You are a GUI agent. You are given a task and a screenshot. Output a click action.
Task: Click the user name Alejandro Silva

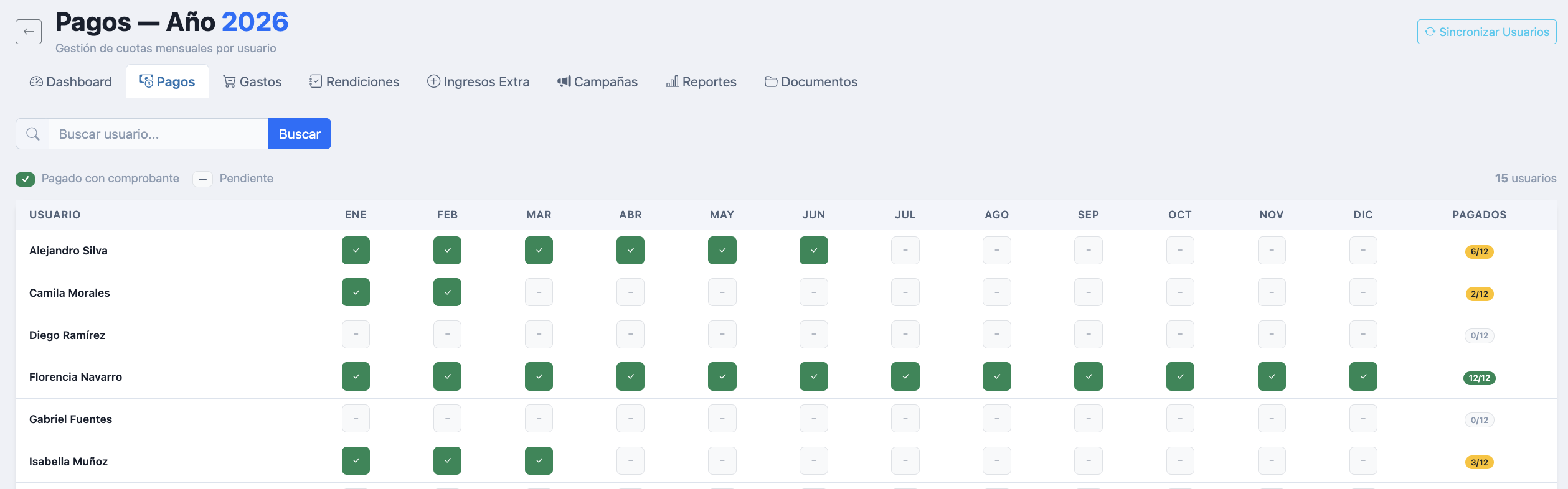(x=68, y=251)
